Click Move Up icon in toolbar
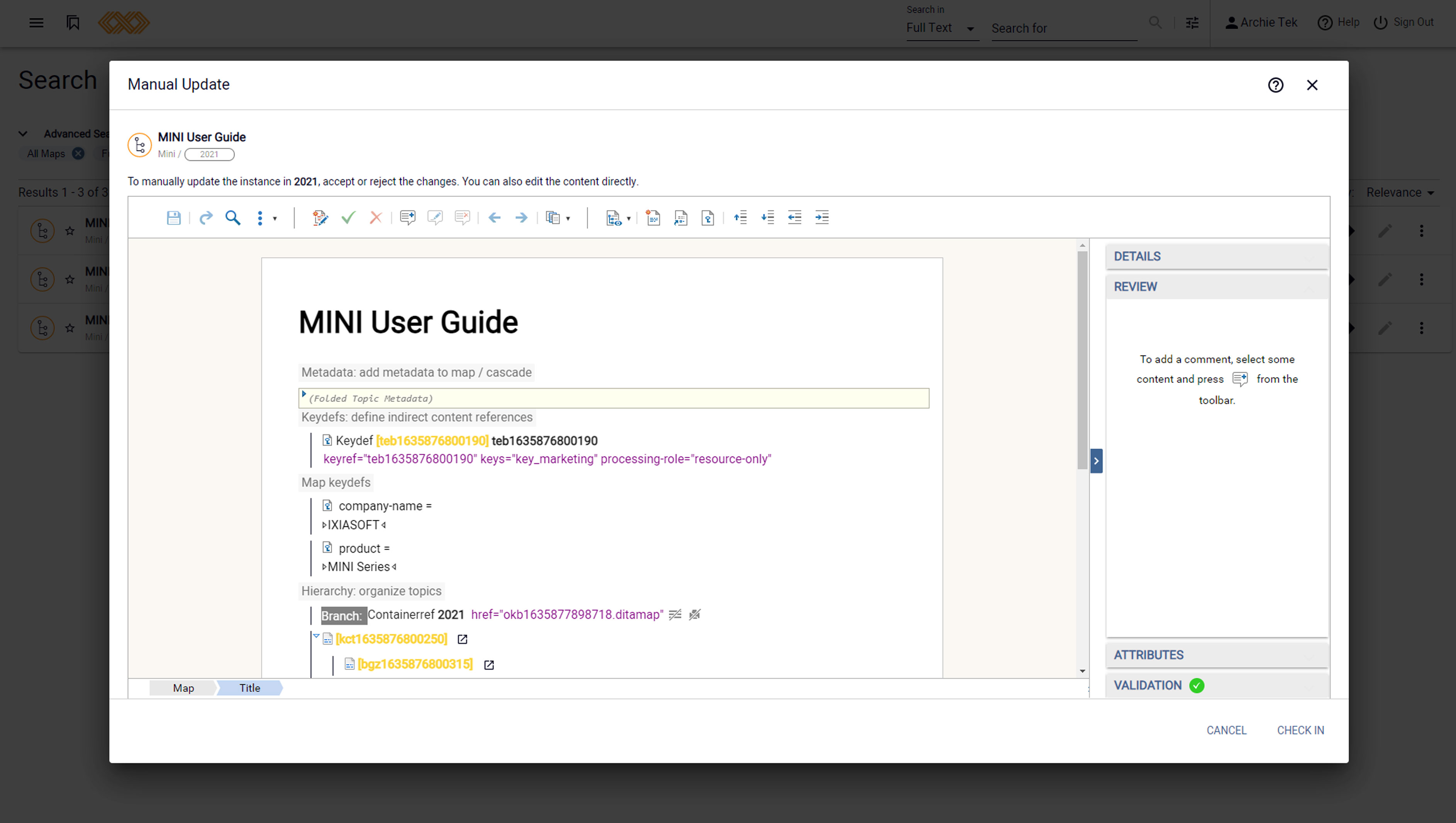The width and height of the screenshot is (1456, 823). point(740,218)
